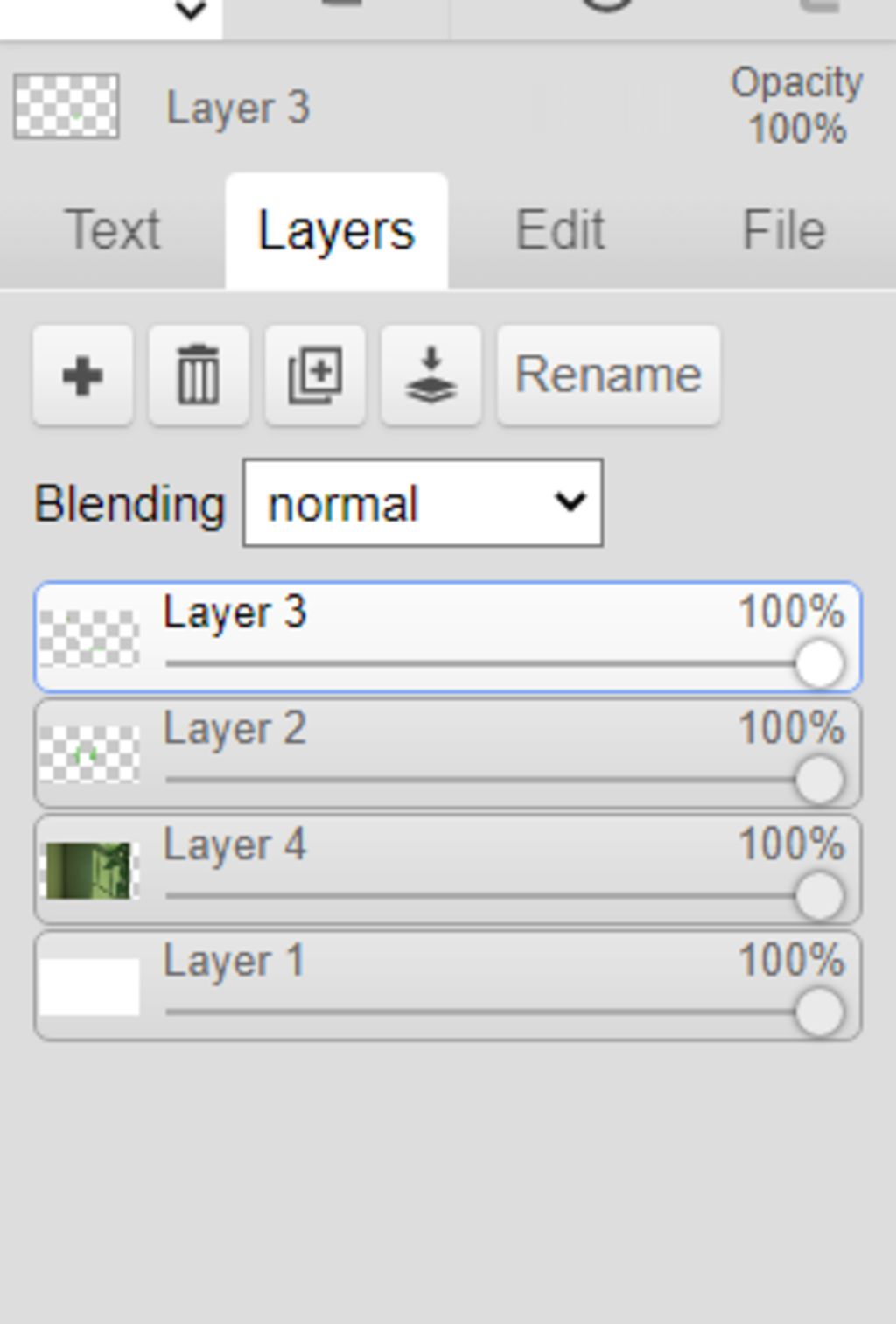Click the Layer 4 green thumbnail

click(88, 871)
